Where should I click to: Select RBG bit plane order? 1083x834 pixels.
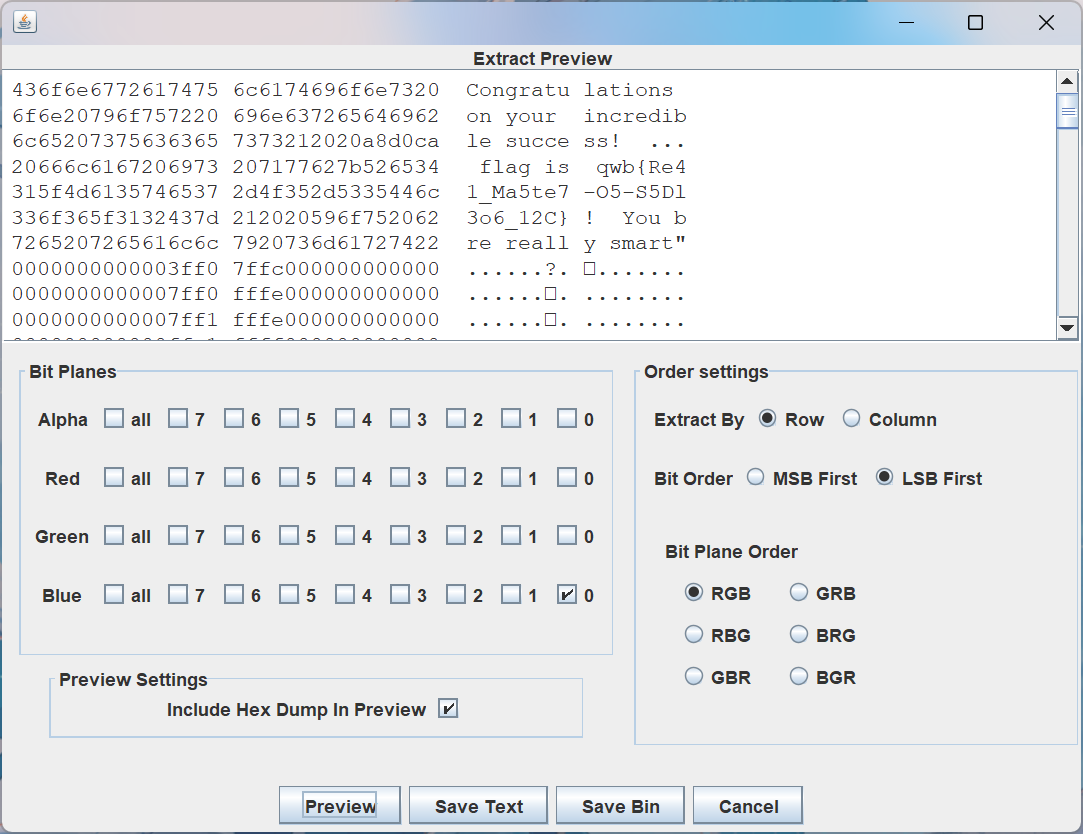point(694,635)
